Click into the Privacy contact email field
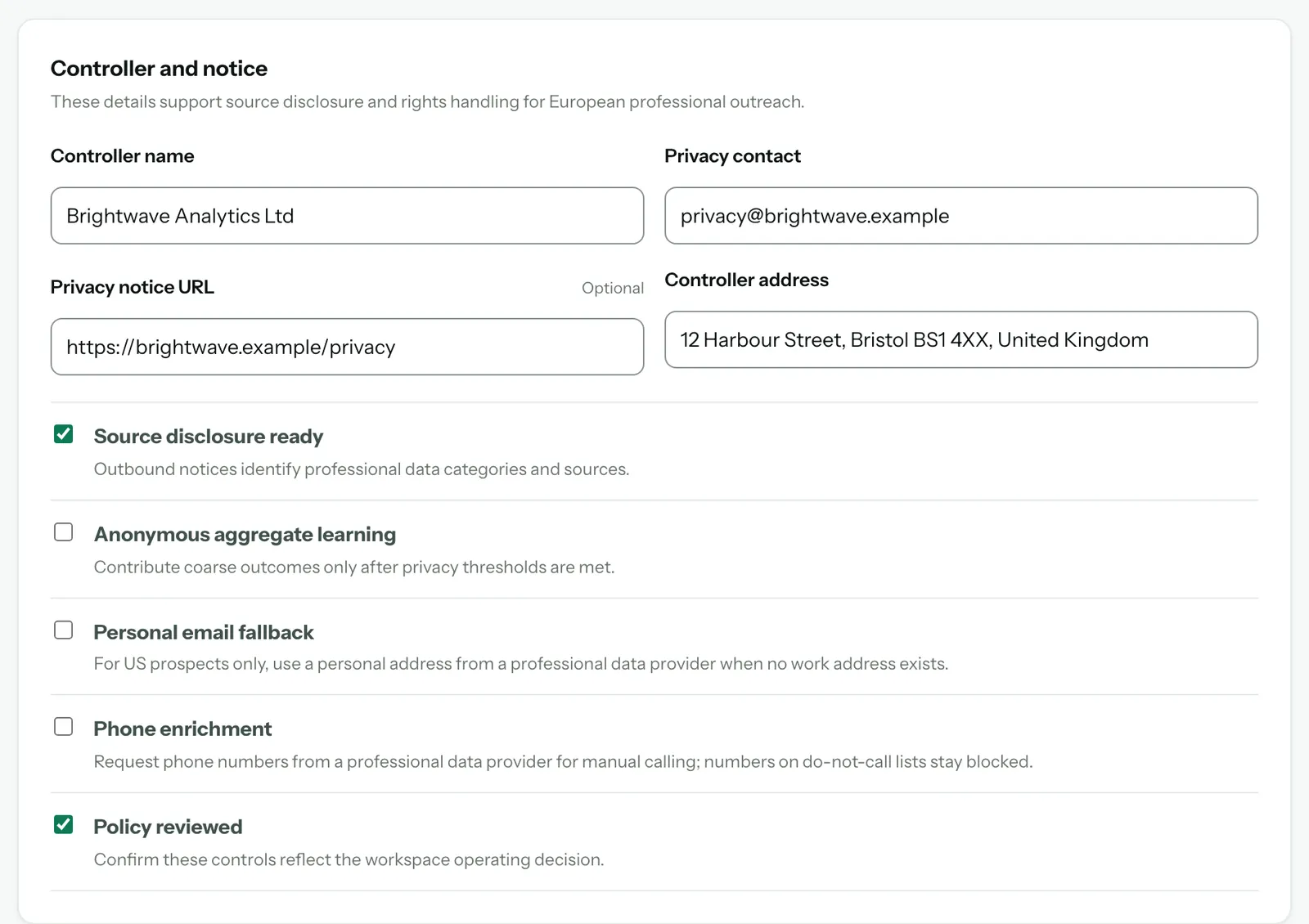The width and height of the screenshot is (1309, 924). [961, 216]
